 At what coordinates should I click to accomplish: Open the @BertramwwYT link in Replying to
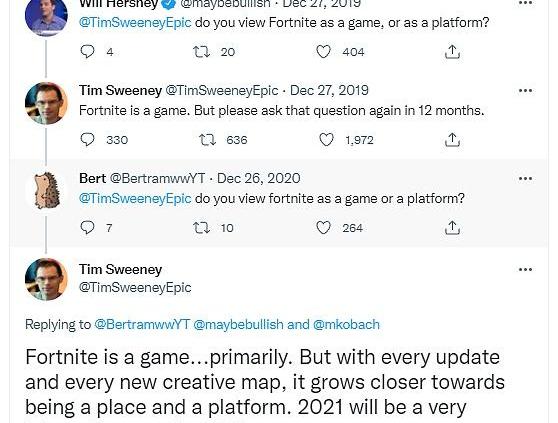click(142, 324)
